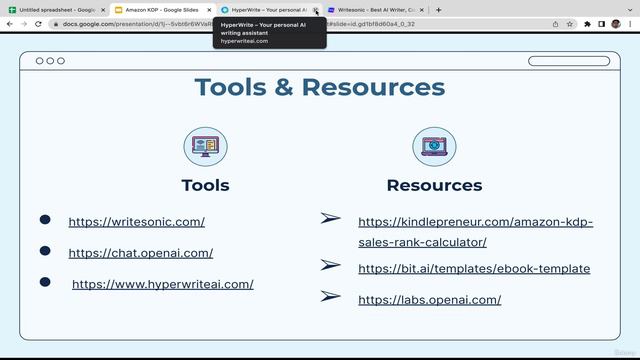Bookmark this page with the star icon
The width and height of the screenshot is (640, 360).
click(569, 24)
